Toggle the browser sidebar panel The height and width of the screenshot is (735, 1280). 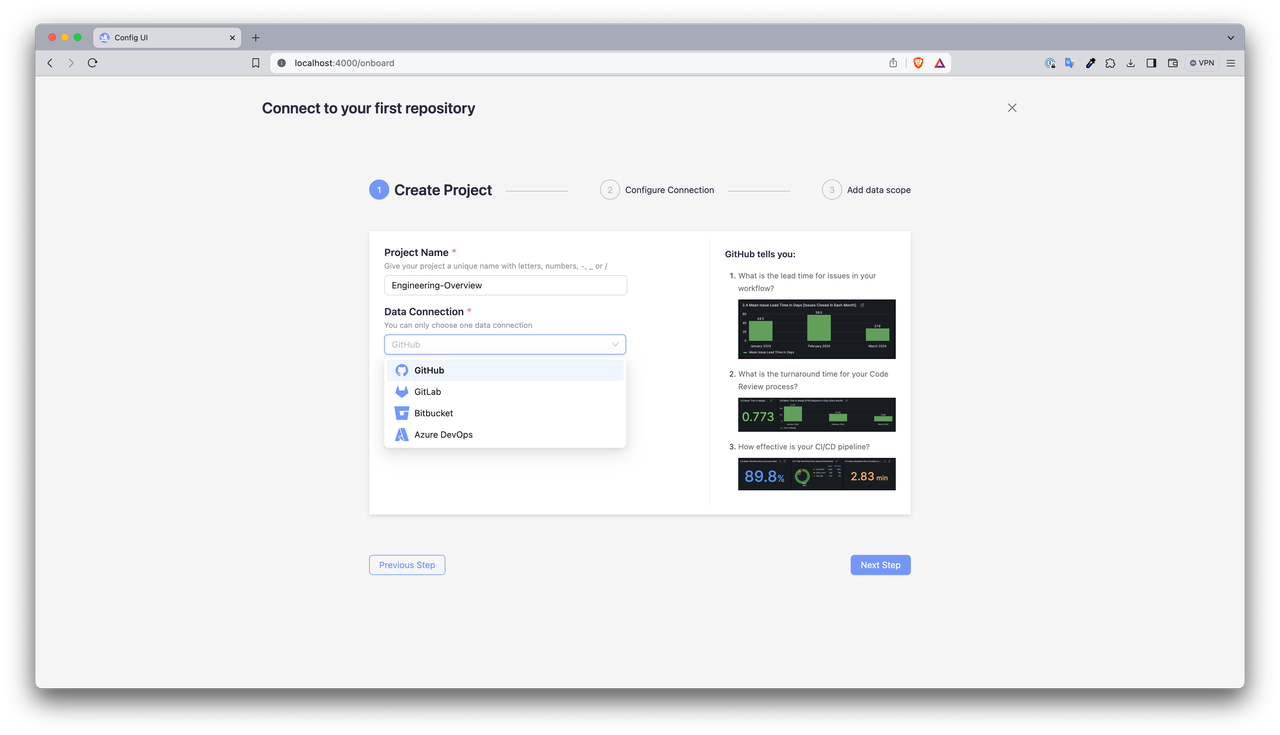click(x=1151, y=63)
